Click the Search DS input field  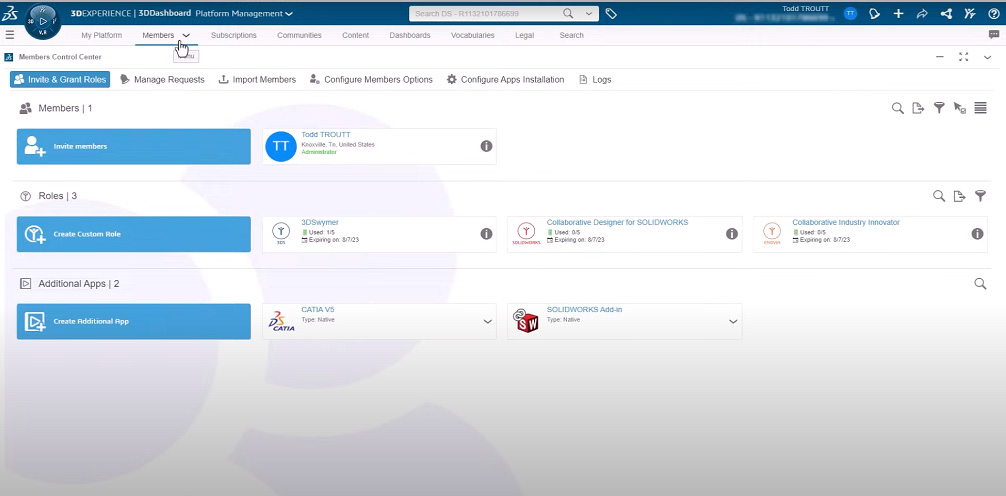486,13
